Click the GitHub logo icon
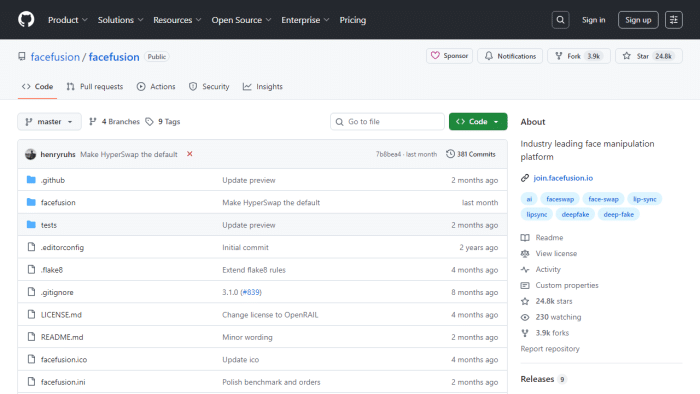 26,20
